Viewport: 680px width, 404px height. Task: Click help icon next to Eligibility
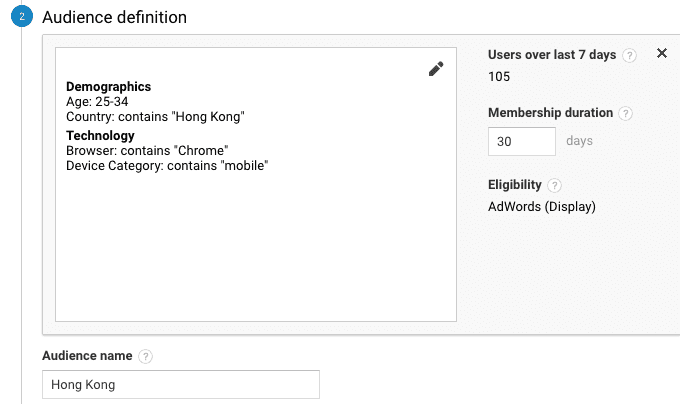coord(555,186)
